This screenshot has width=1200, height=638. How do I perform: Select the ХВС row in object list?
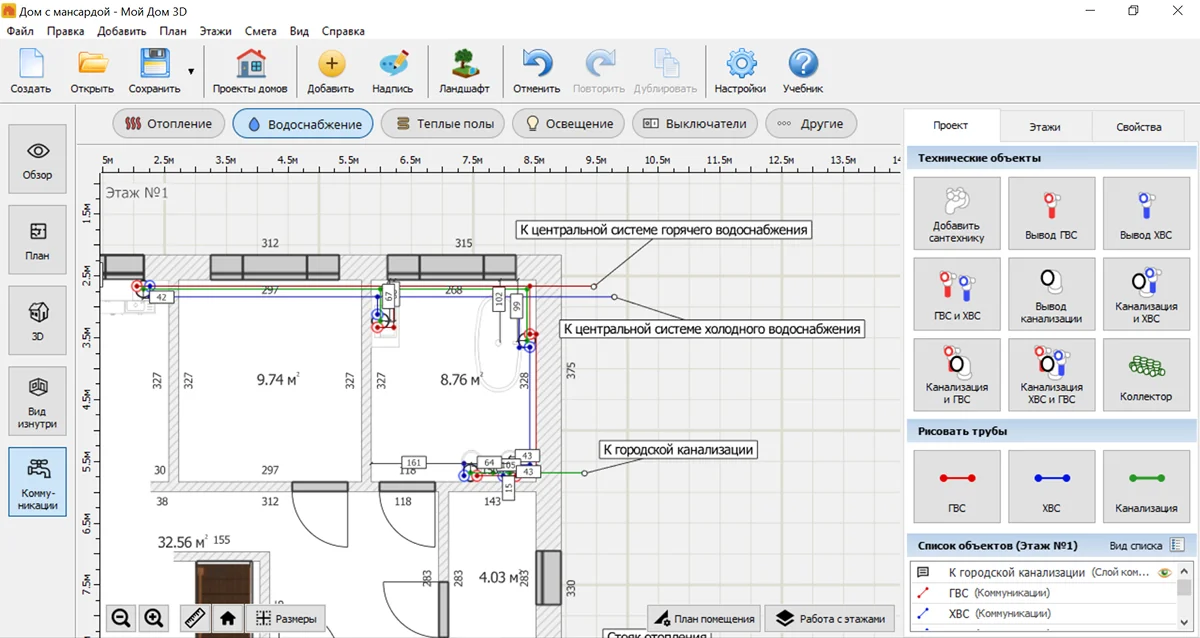pyautogui.click(x=1043, y=613)
